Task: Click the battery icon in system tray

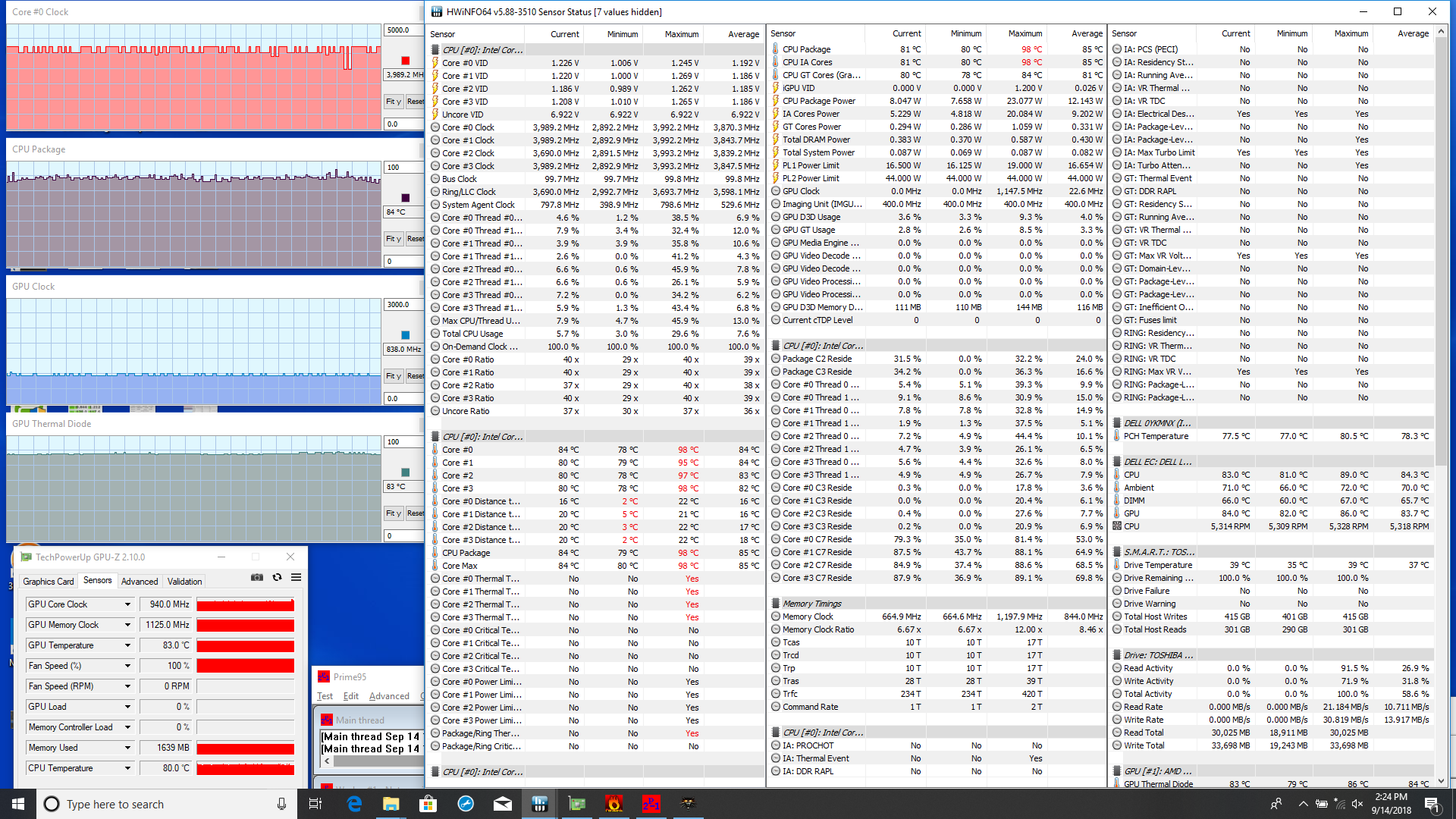Action: (x=1321, y=804)
